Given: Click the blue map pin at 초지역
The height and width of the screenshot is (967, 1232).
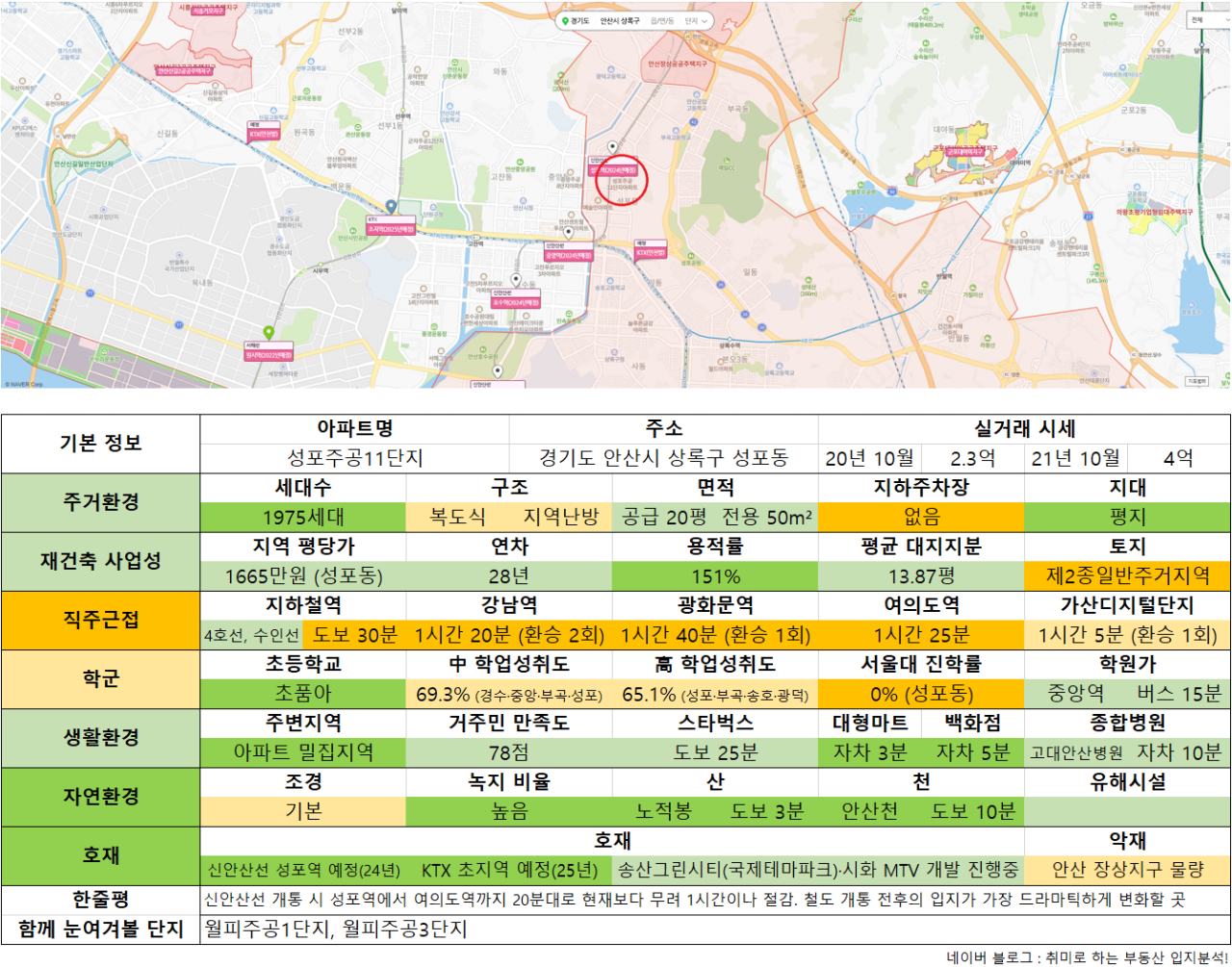Looking at the screenshot, I should [392, 207].
